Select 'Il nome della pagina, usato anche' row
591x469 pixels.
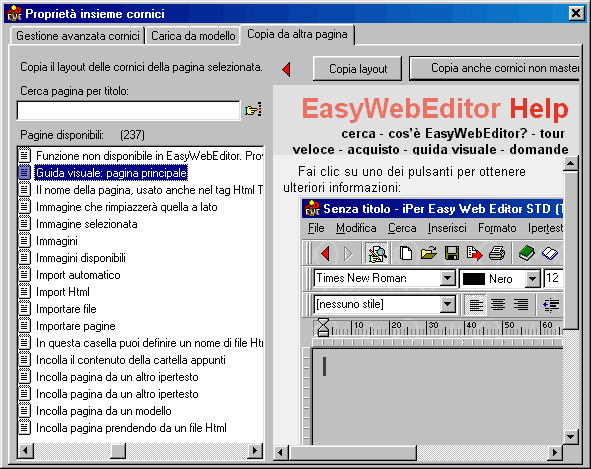[141, 190]
